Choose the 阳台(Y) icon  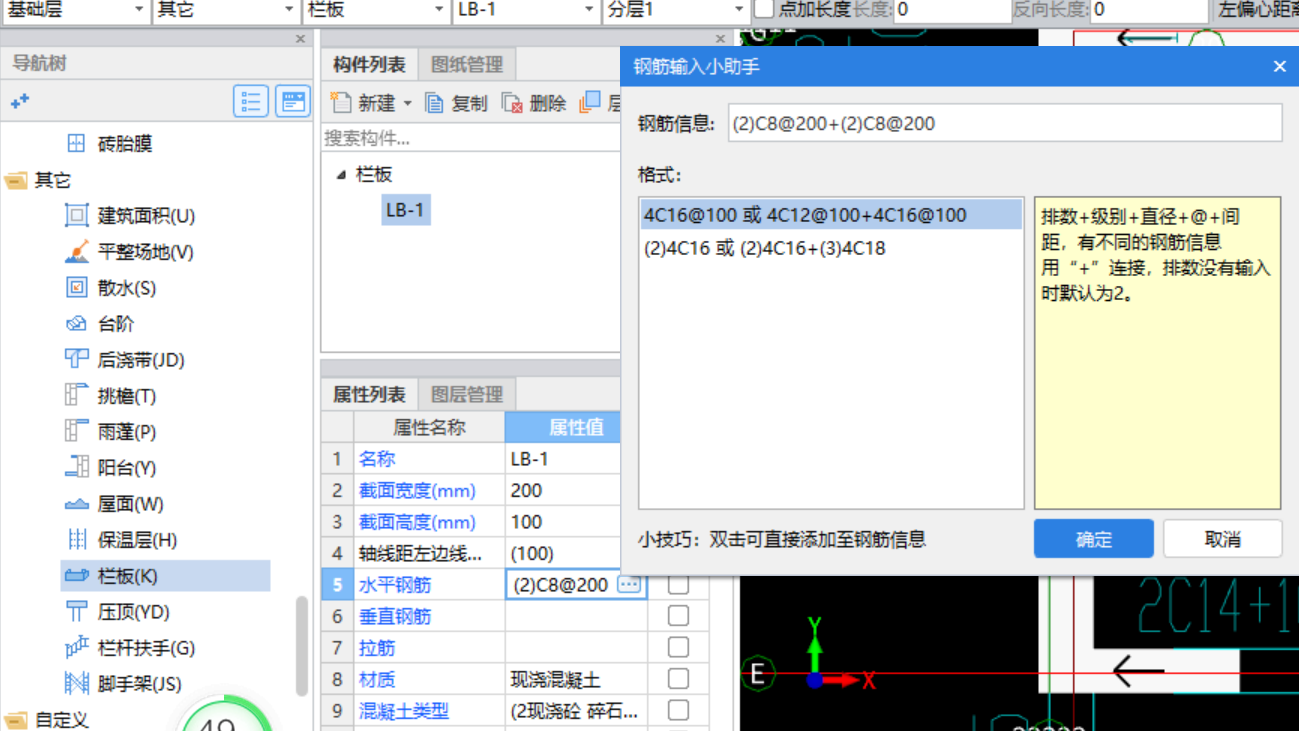coord(76,468)
